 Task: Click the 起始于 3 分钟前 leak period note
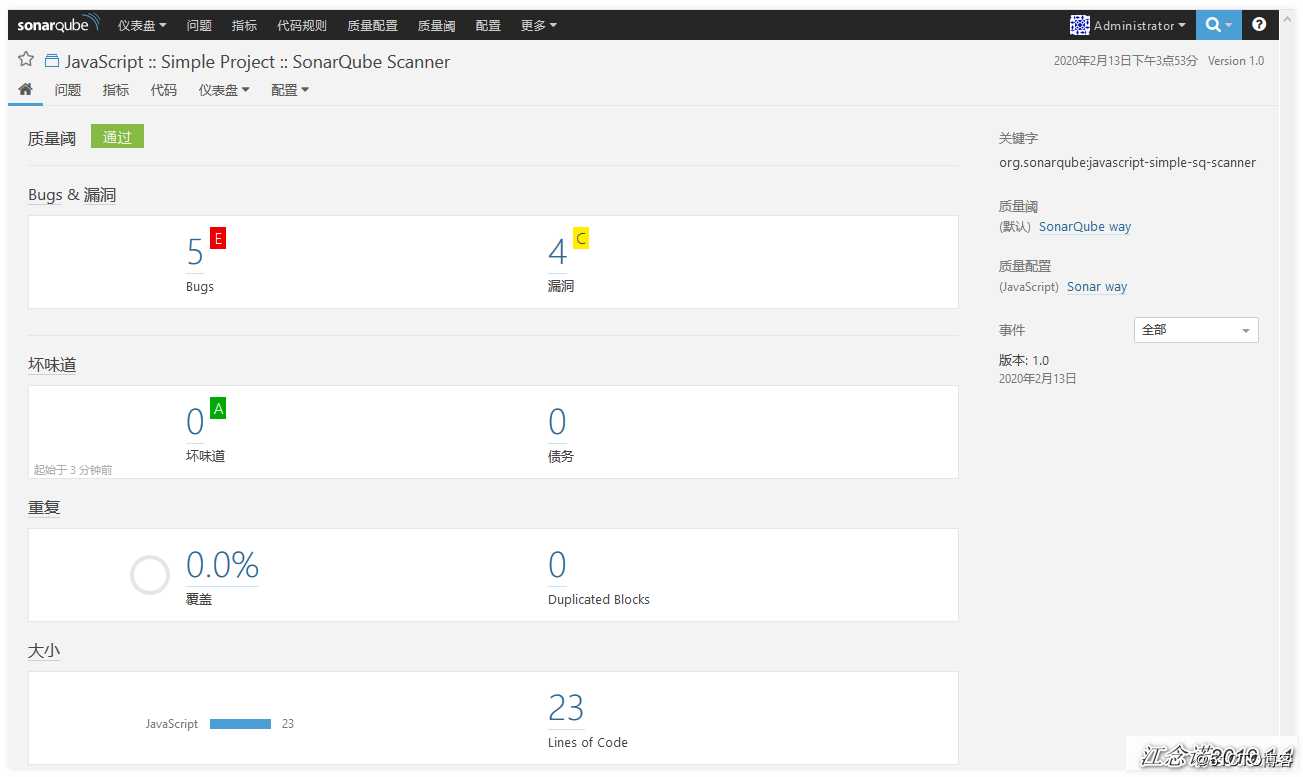click(73, 469)
